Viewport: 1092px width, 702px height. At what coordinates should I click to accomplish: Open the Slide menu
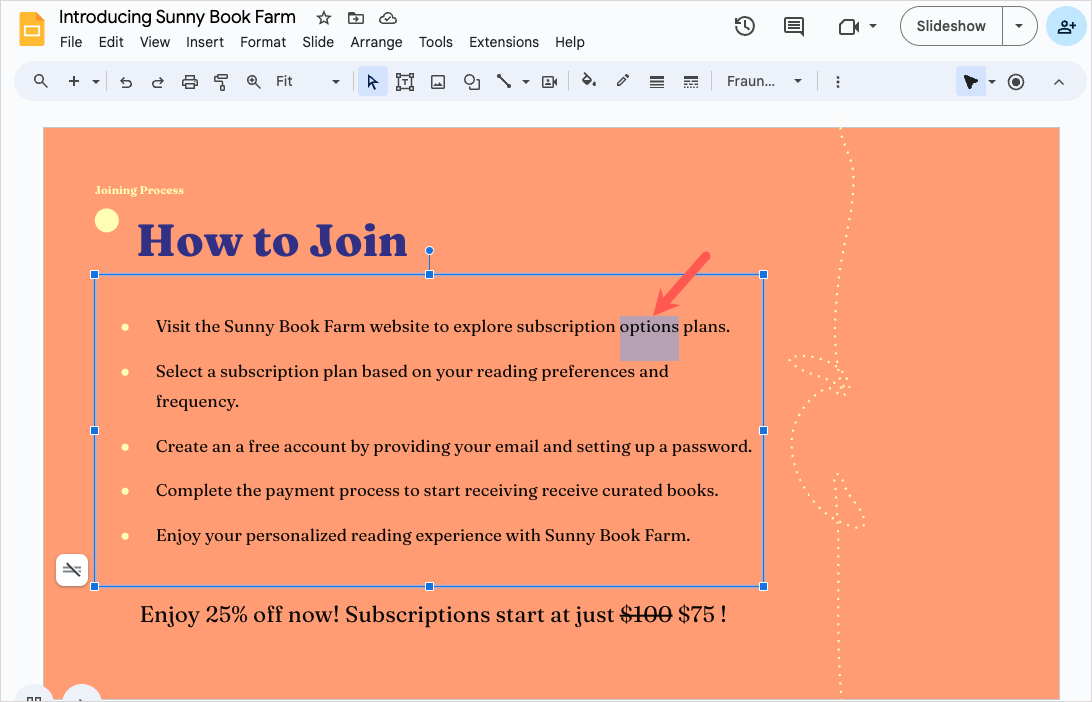(x=318, y=42)
